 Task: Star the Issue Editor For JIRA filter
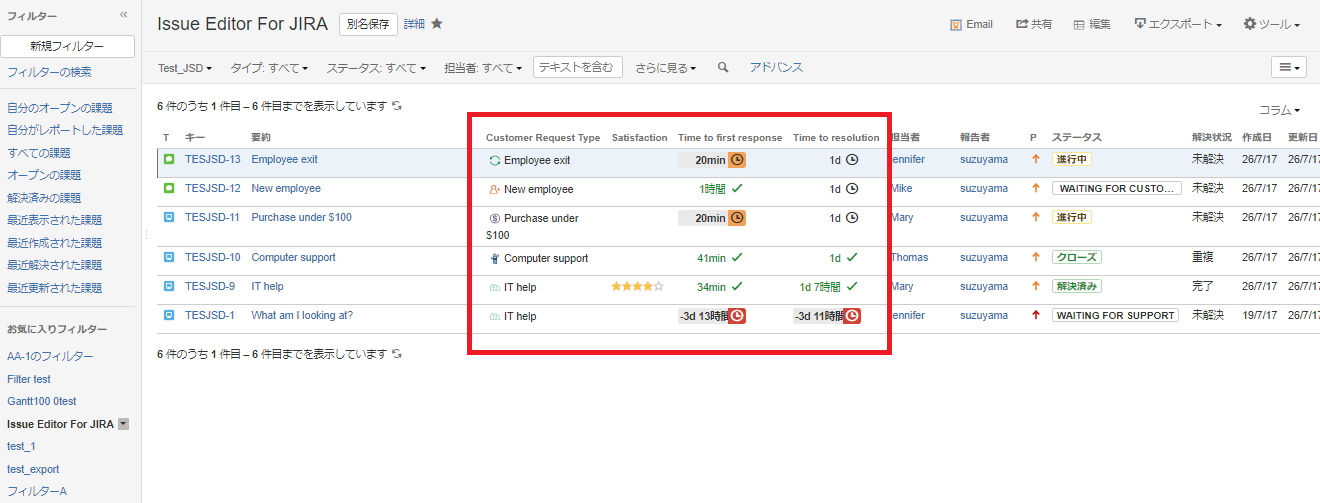(x=437, y=24)
